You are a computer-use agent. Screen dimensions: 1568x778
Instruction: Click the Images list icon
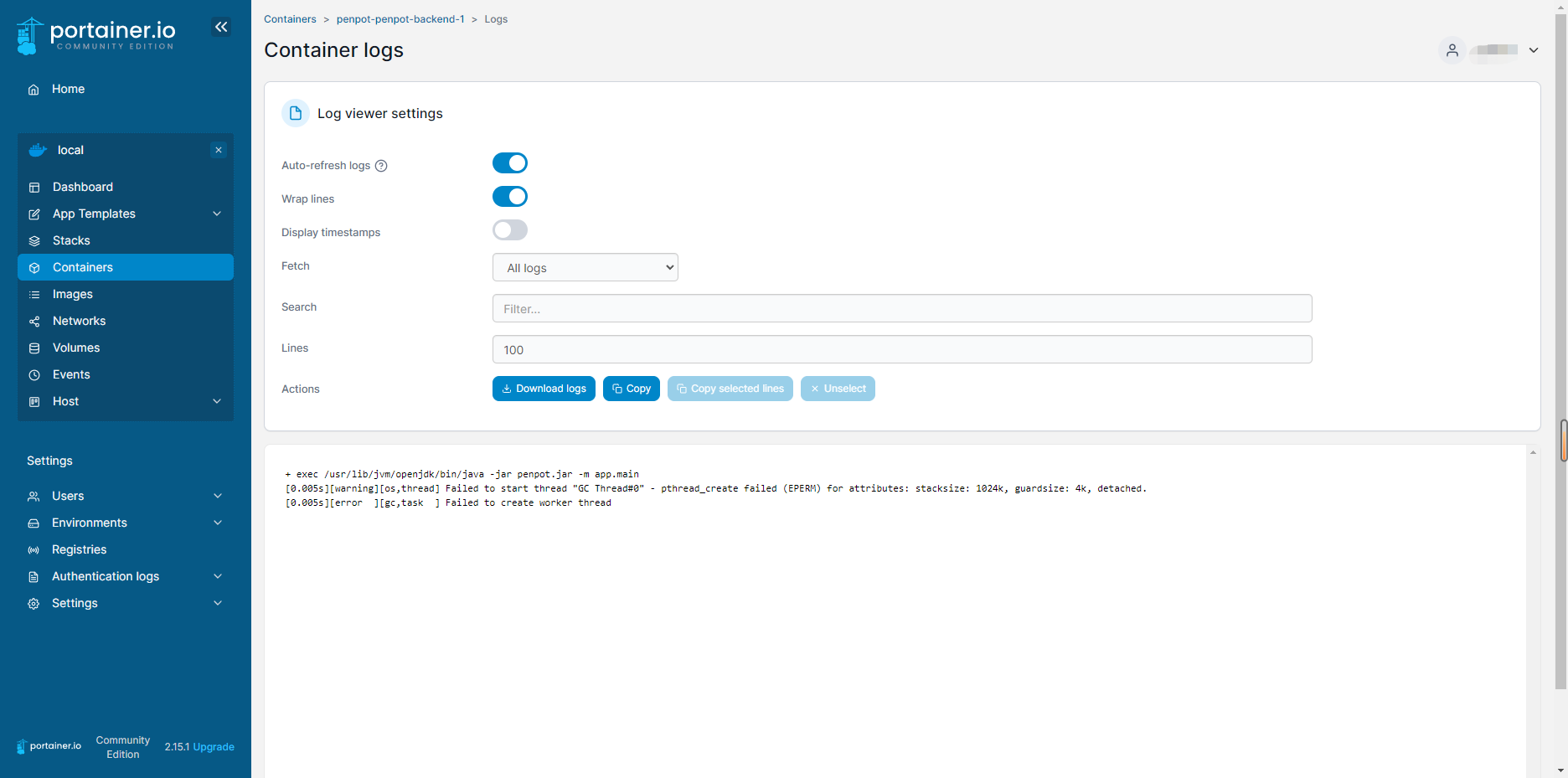click(x=34, y=295)
